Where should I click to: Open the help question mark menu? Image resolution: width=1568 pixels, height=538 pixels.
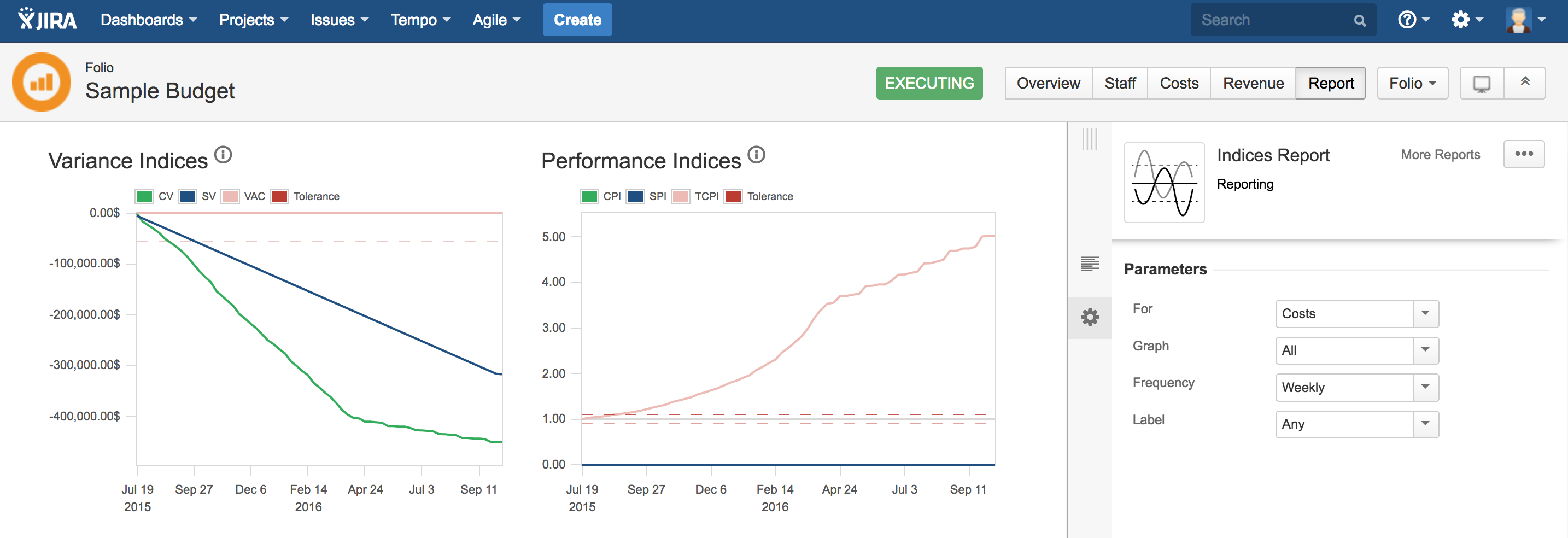coord(1412,20)
